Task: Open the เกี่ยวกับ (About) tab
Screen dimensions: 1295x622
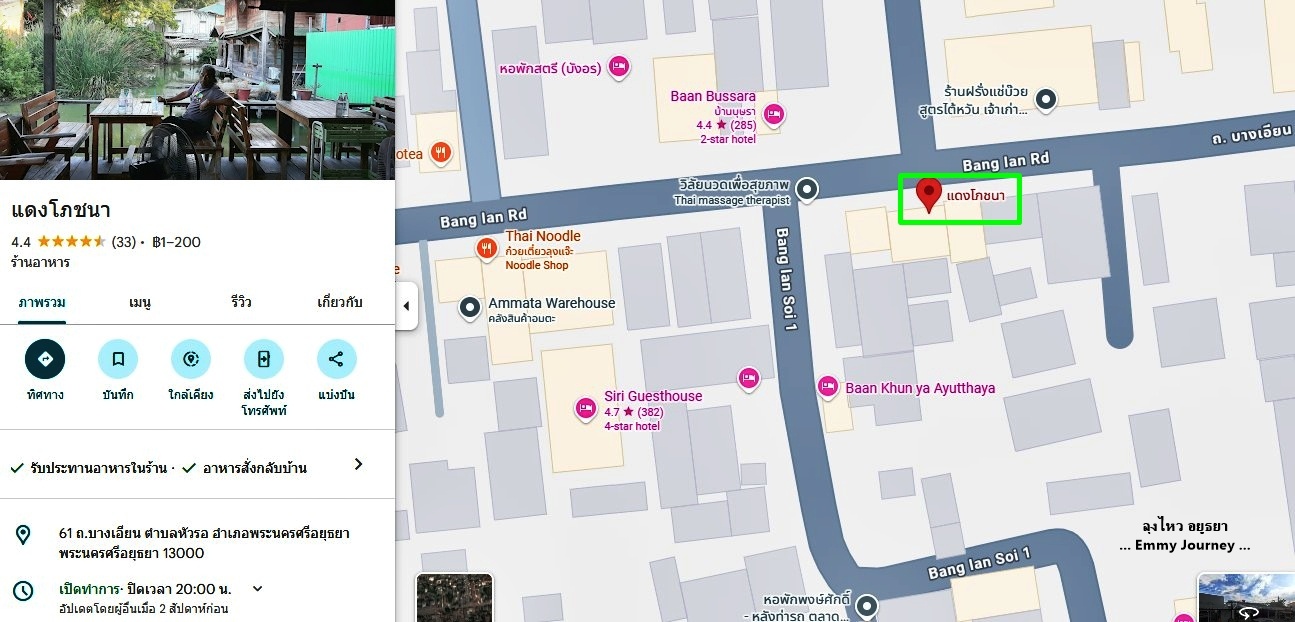Action: (x=340, y=302)
